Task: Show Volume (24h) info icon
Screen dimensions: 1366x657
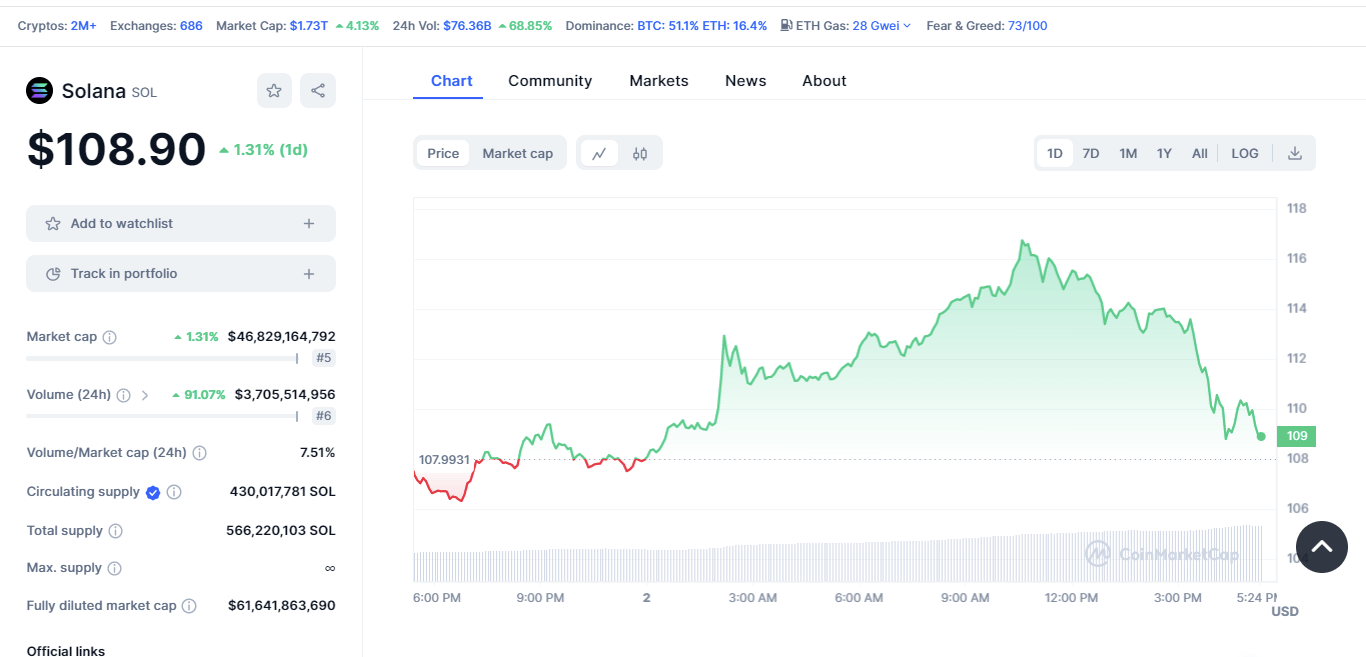Action: (123, 395)
